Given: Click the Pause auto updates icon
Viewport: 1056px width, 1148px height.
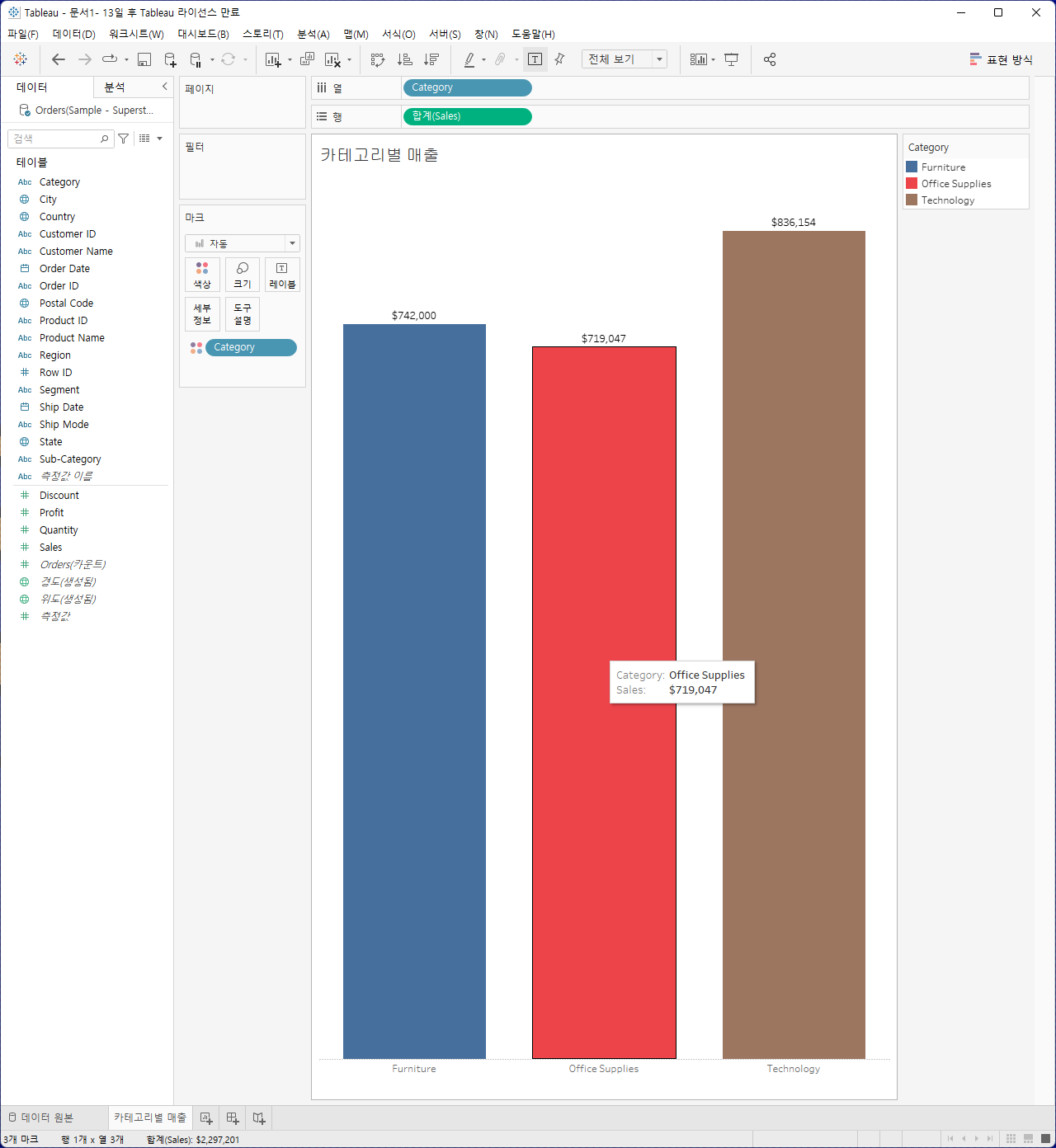Looking at the screenshot, I should coord(196,59).
